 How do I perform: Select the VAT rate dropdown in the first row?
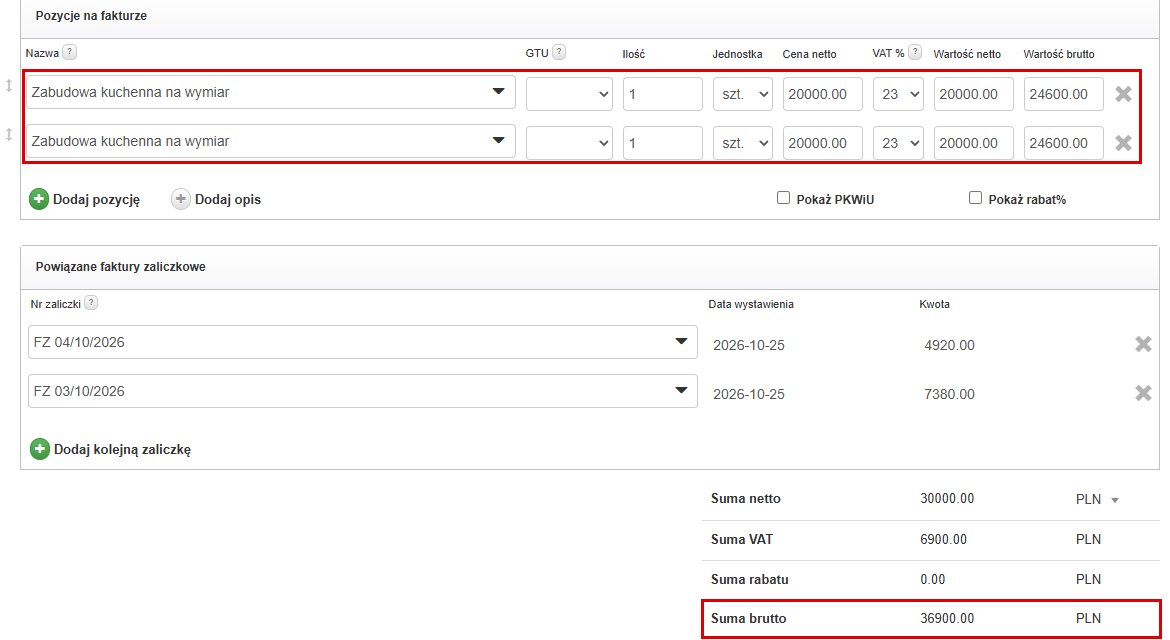point(898,94)
